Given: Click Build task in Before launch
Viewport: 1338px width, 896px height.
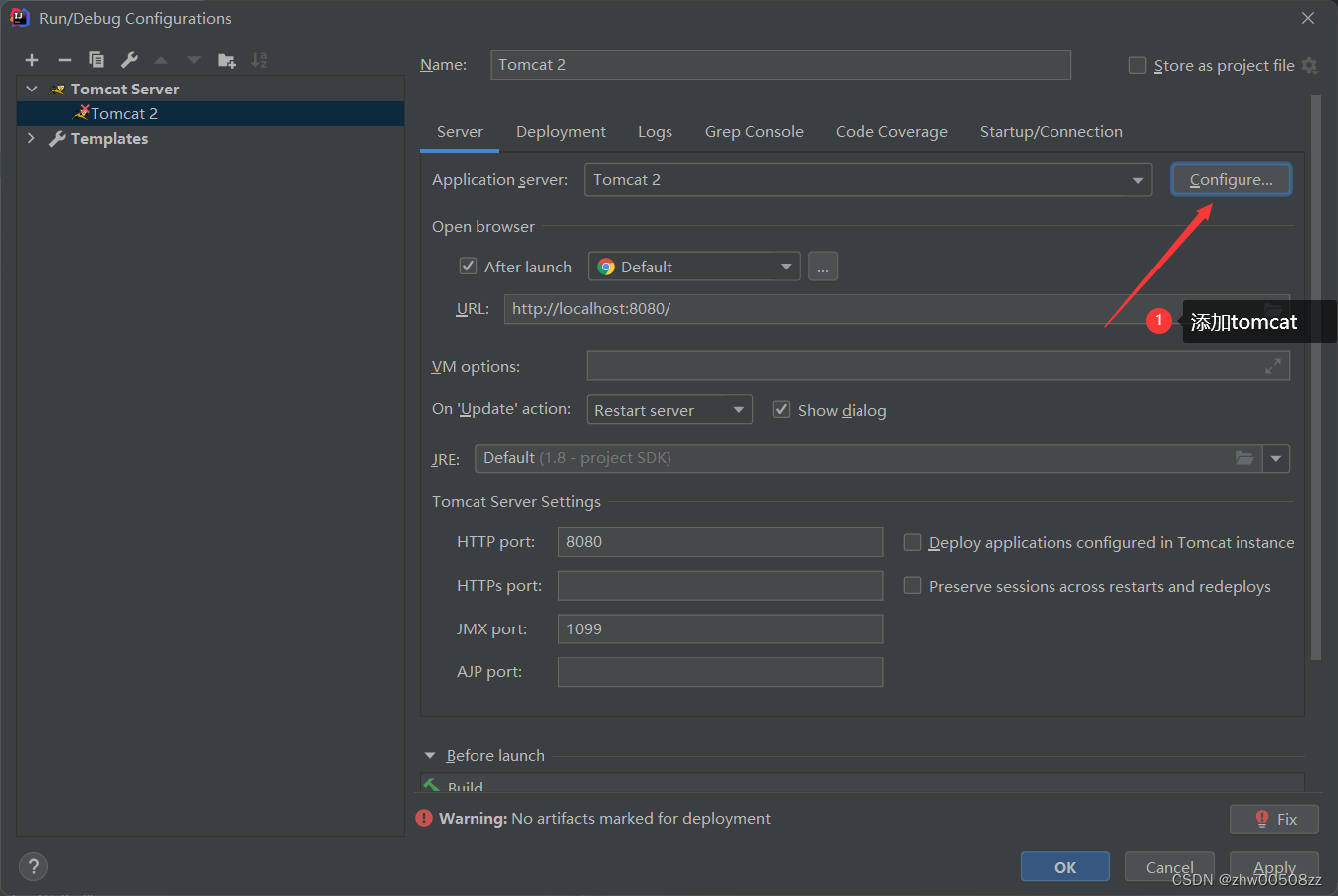Looking at the screenshot, I should (464, 786).
